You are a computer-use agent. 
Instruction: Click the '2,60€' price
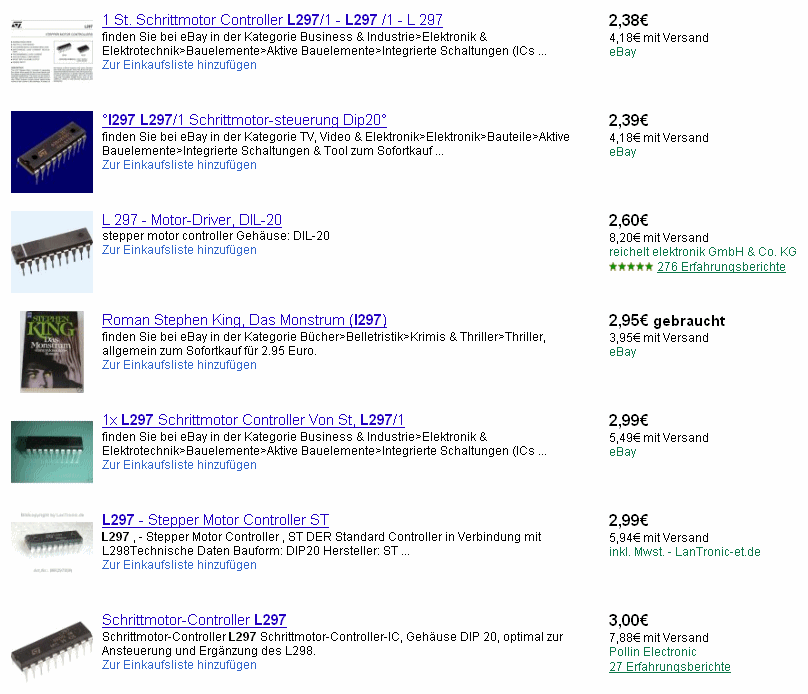tap(628, 221)
